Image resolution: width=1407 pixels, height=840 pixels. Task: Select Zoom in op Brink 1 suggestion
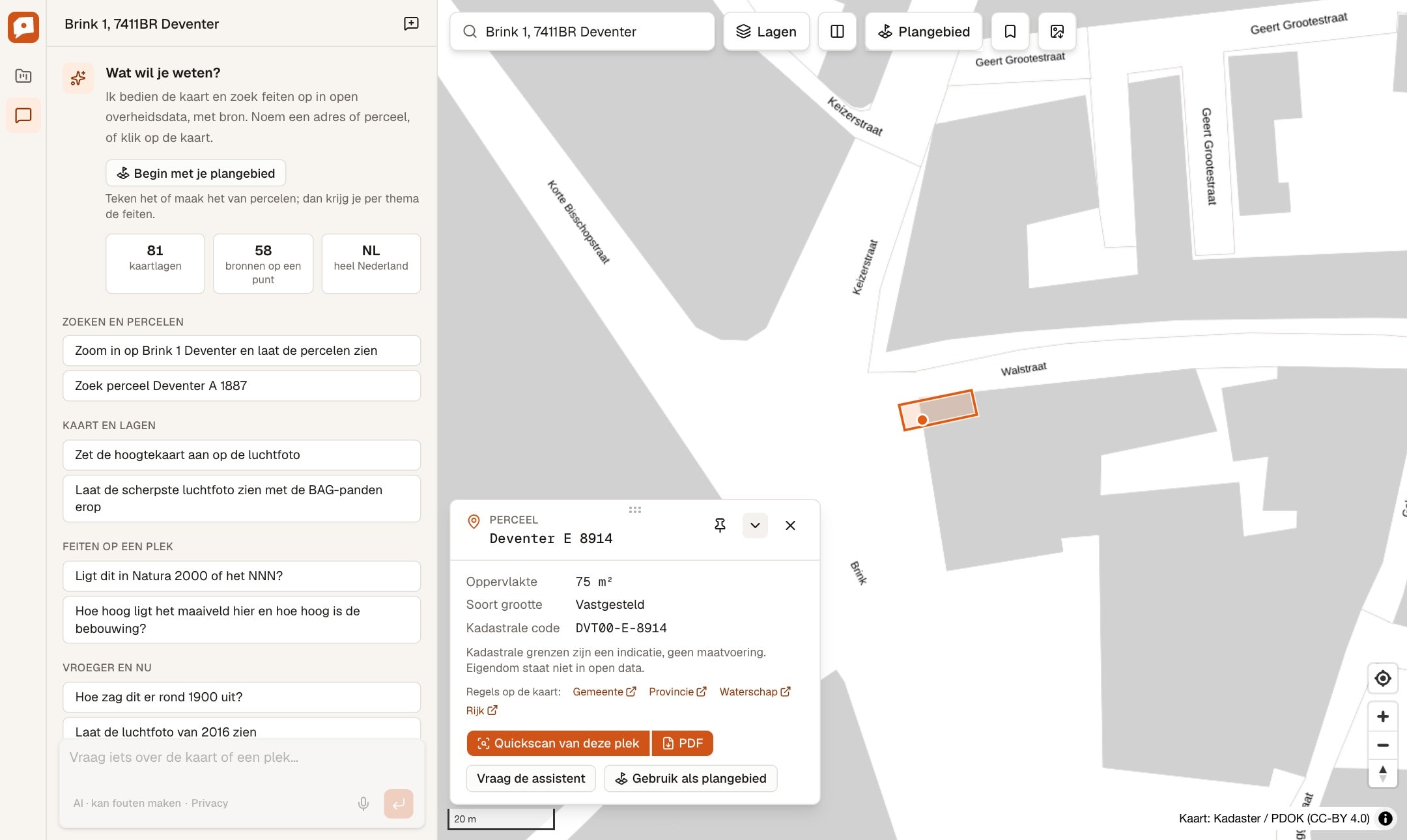point(242,350)
